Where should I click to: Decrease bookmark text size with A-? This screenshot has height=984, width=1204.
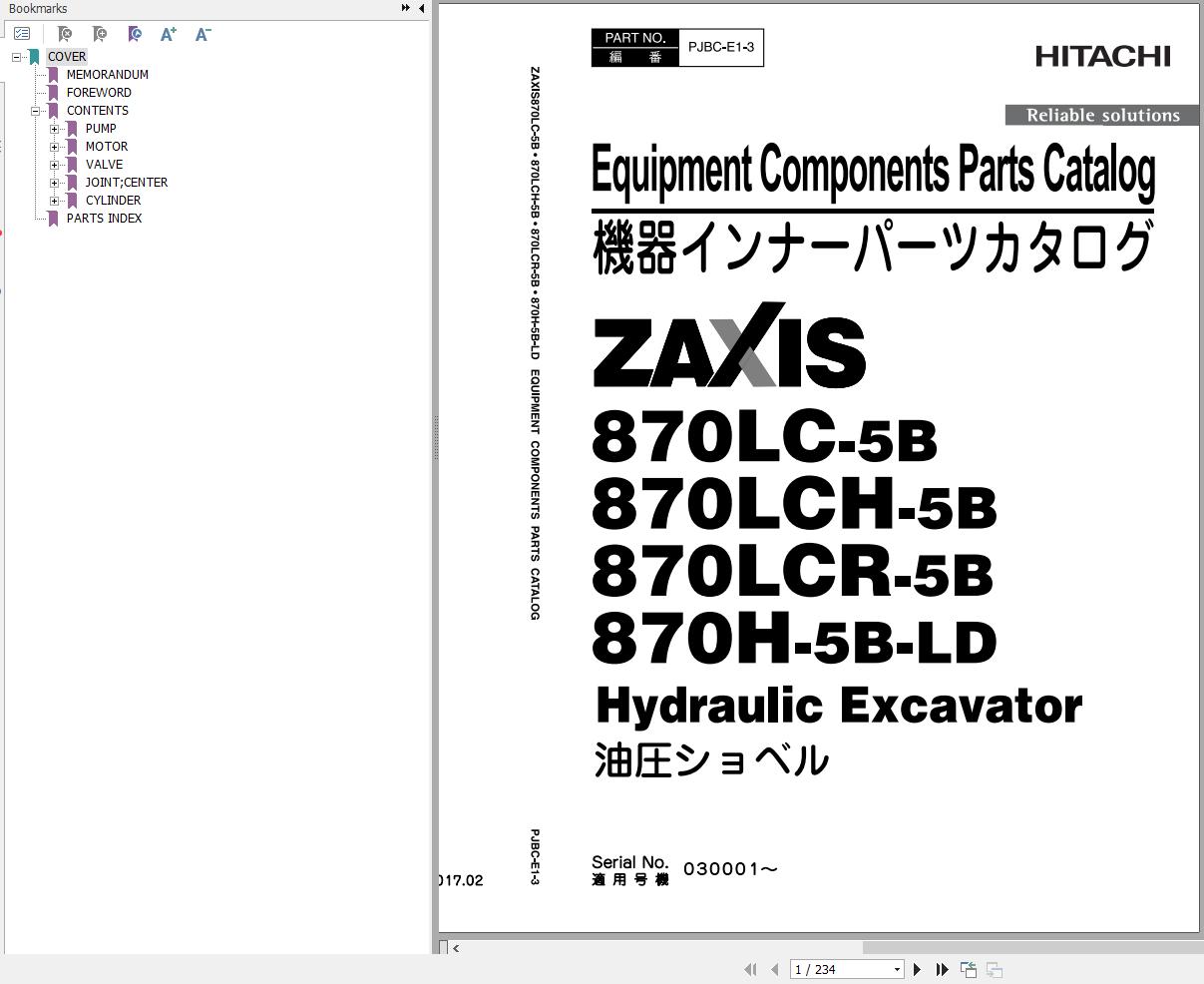click(202, 34)
